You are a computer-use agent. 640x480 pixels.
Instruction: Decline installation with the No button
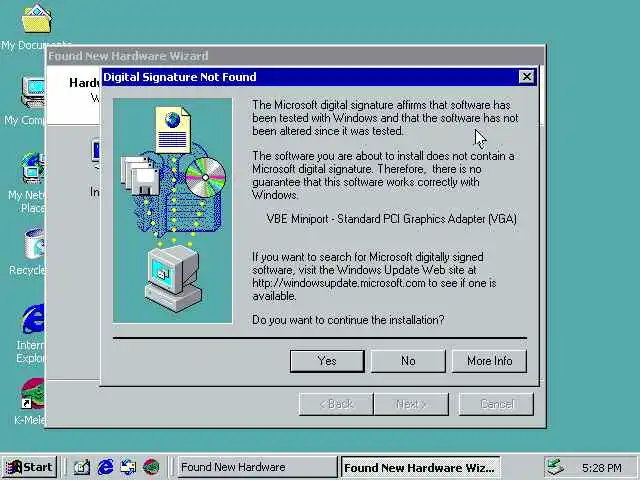(x=408, y=361)
